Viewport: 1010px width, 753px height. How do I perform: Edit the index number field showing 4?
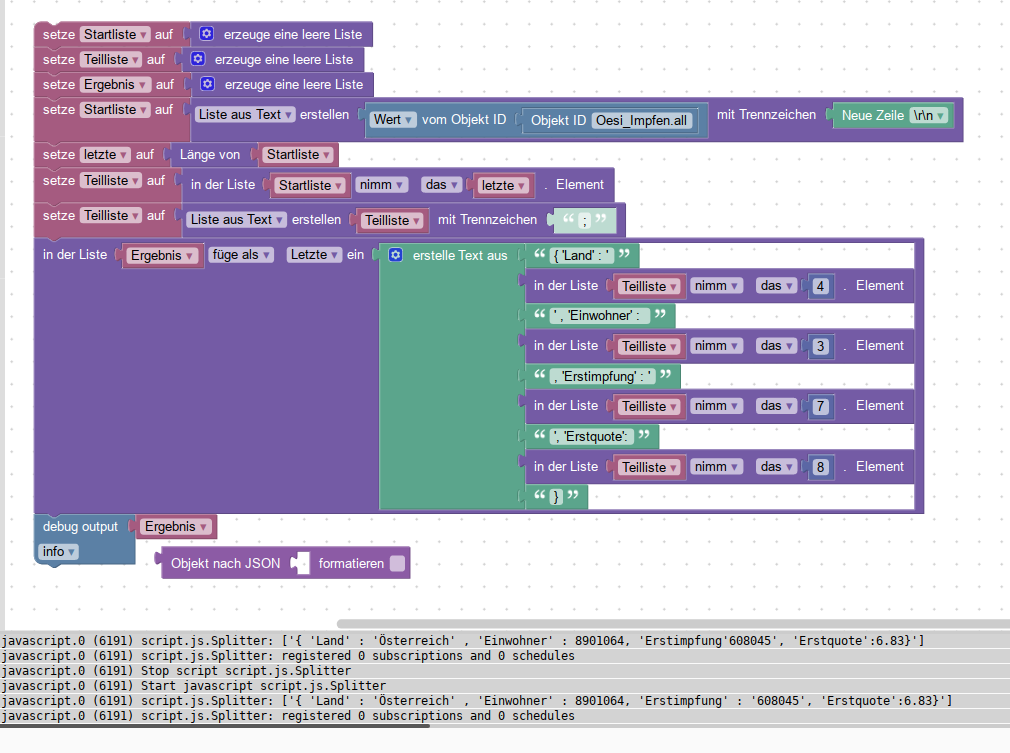pyautogui.click(x=820, y=286)
